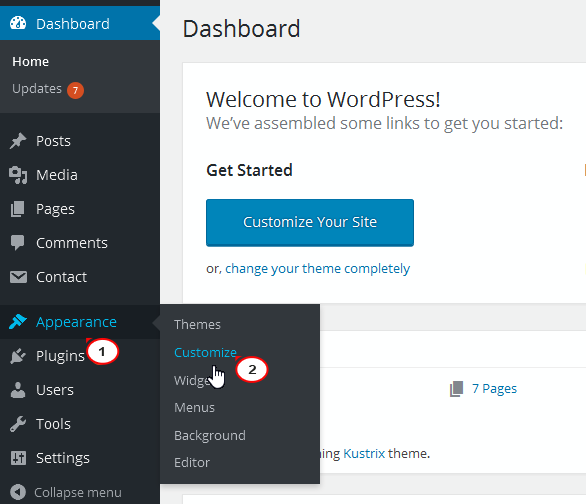586x504 pixels.
Task: Open the 7 Pages link
Action: pos(494,389)
